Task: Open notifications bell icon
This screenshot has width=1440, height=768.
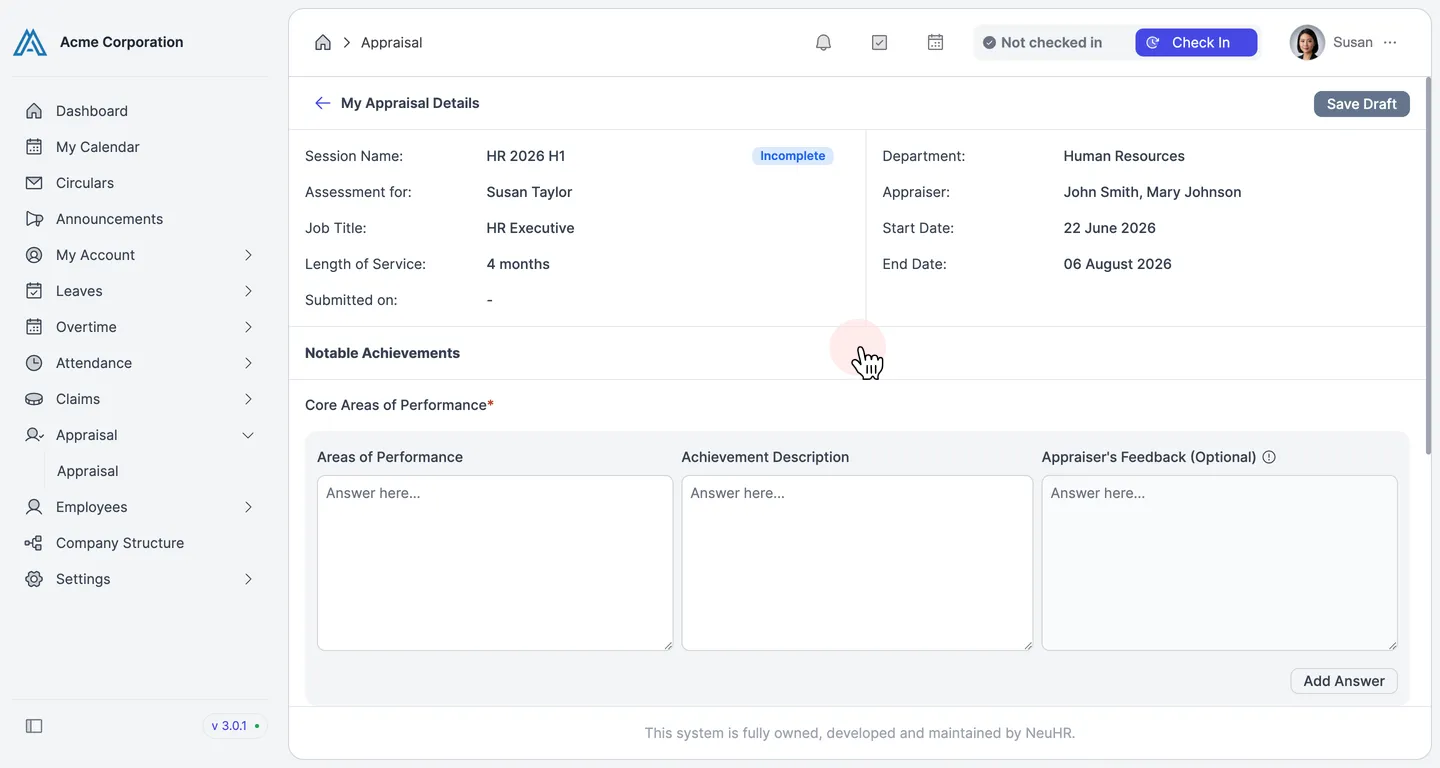Action: (x=823, y=42)
